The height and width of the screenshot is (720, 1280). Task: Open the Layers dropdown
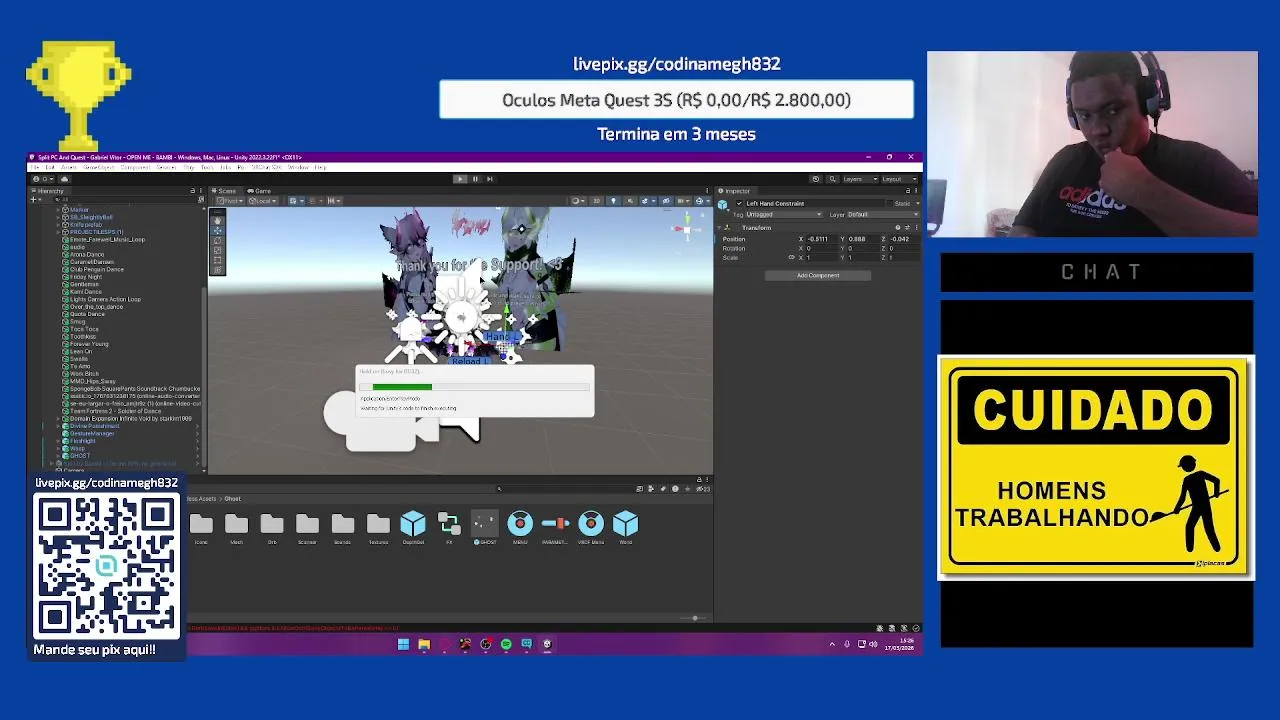point(860,179)
